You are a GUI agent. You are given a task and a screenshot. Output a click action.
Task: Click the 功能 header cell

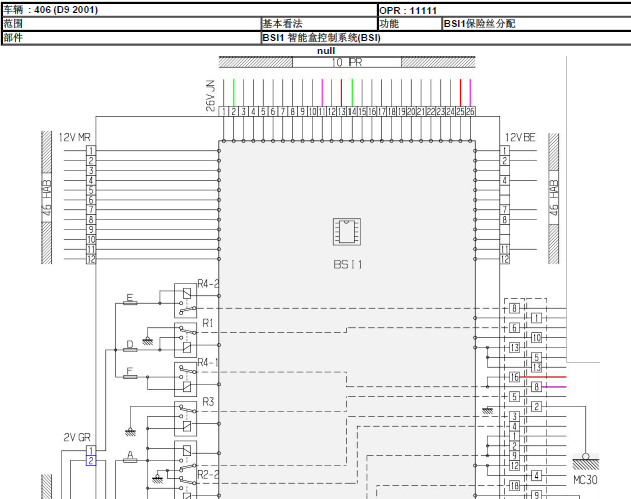pos(410,24)
